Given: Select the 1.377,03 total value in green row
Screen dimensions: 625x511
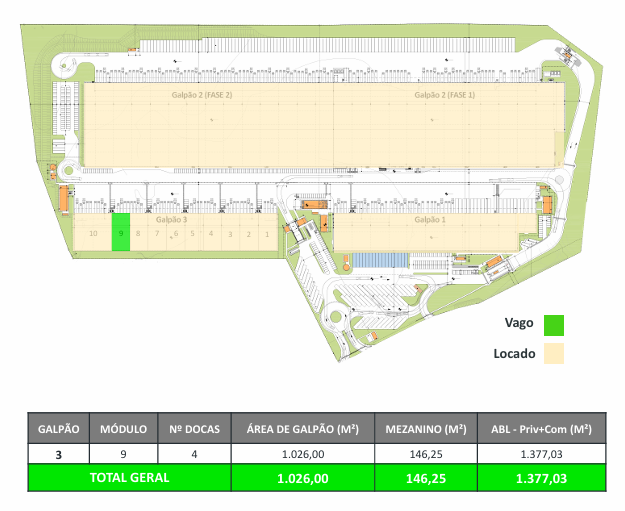Looking at the screenshot, I should (x=541, y=478).
